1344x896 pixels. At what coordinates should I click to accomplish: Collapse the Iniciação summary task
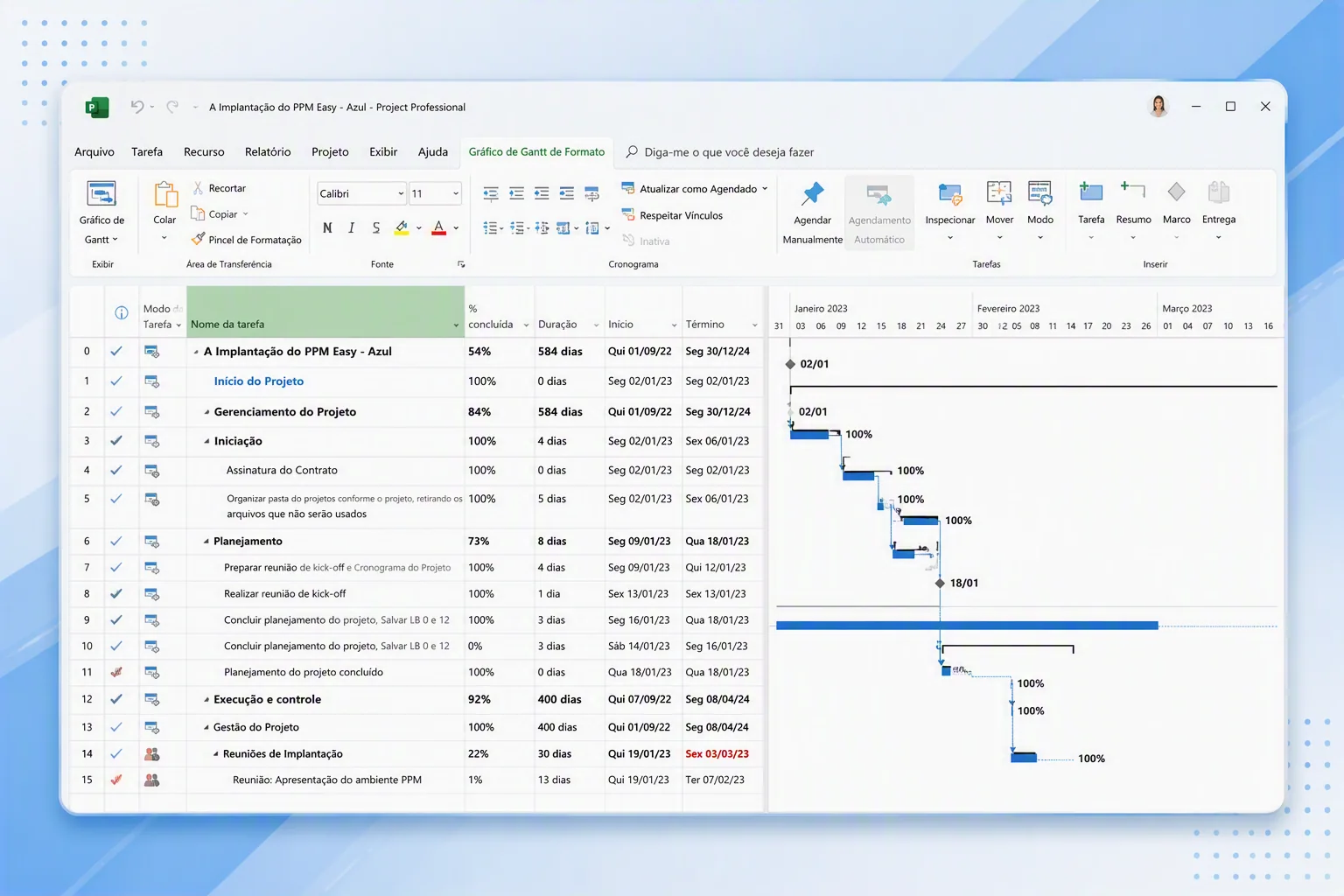[x=207, y=442]
